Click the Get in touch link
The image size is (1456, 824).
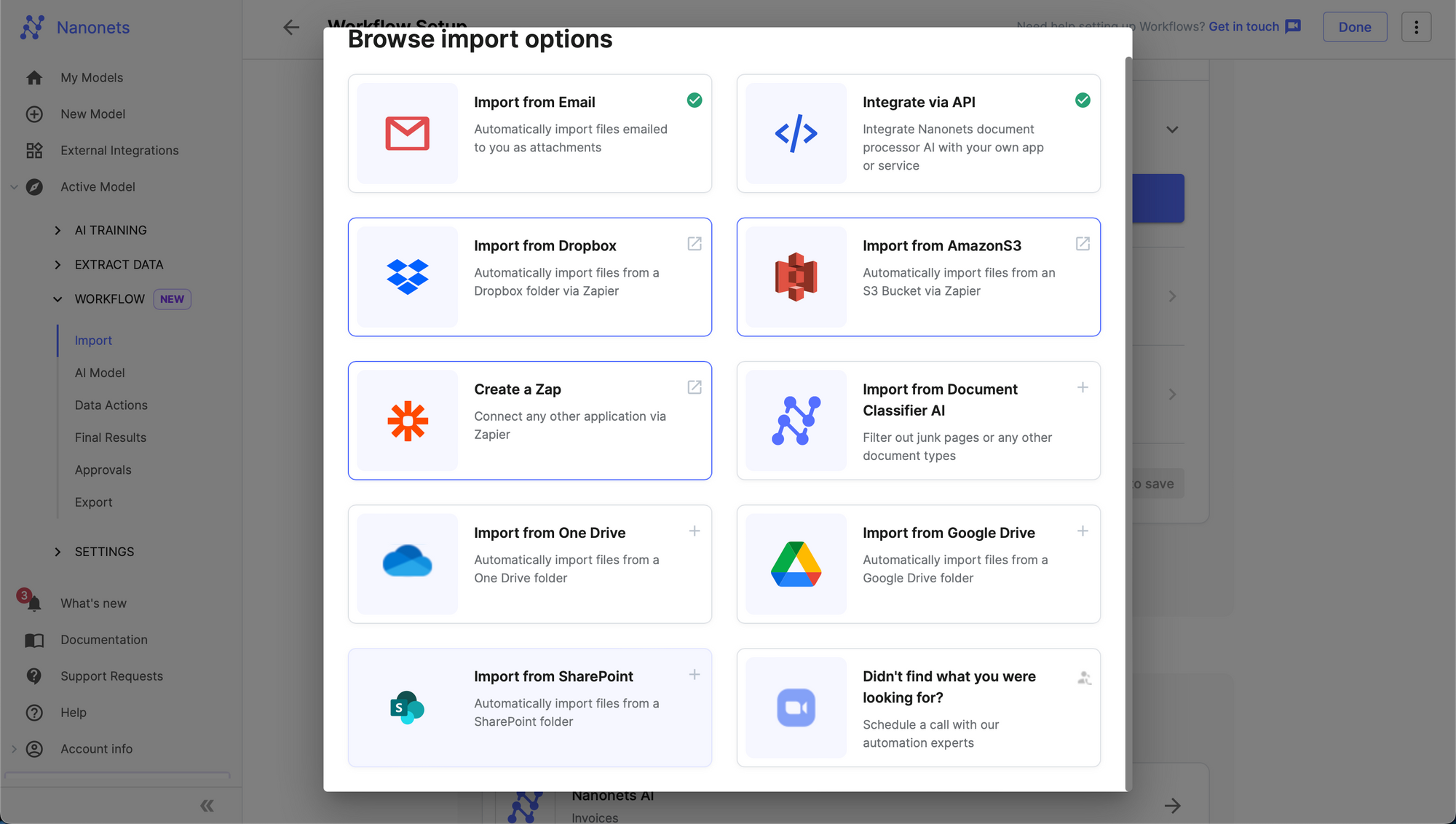(1243, 27)
